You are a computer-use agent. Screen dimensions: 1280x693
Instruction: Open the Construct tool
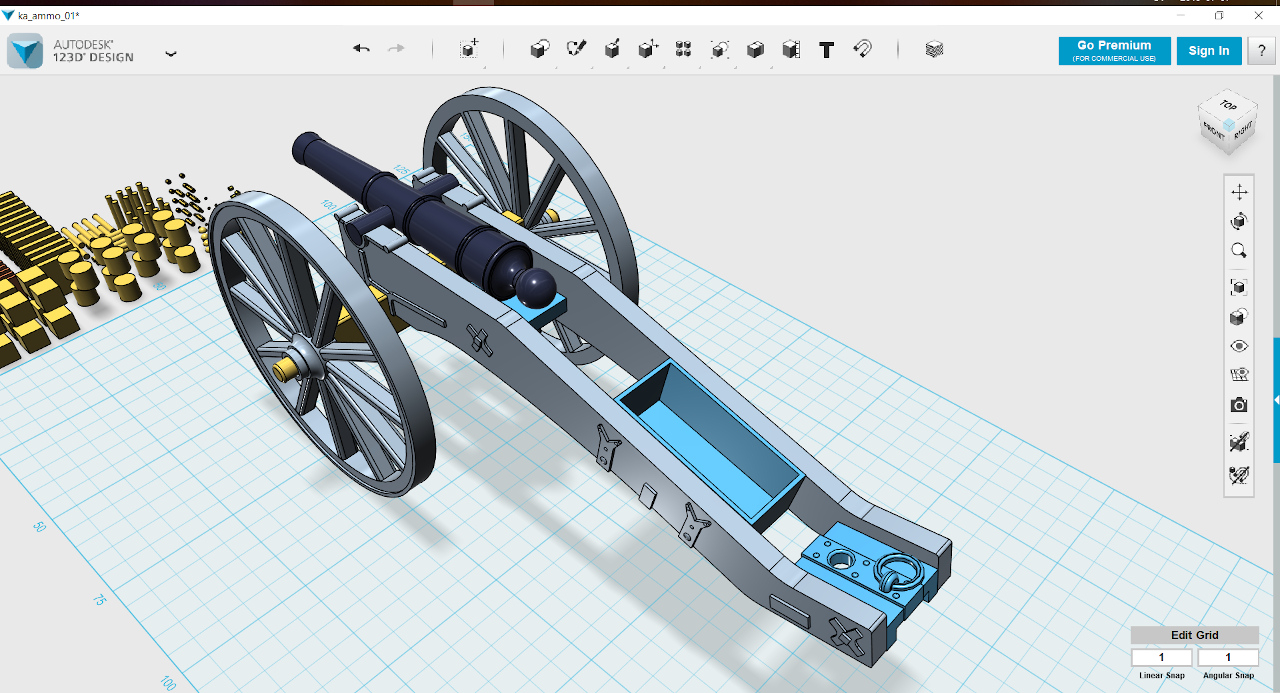coord(612,49)
